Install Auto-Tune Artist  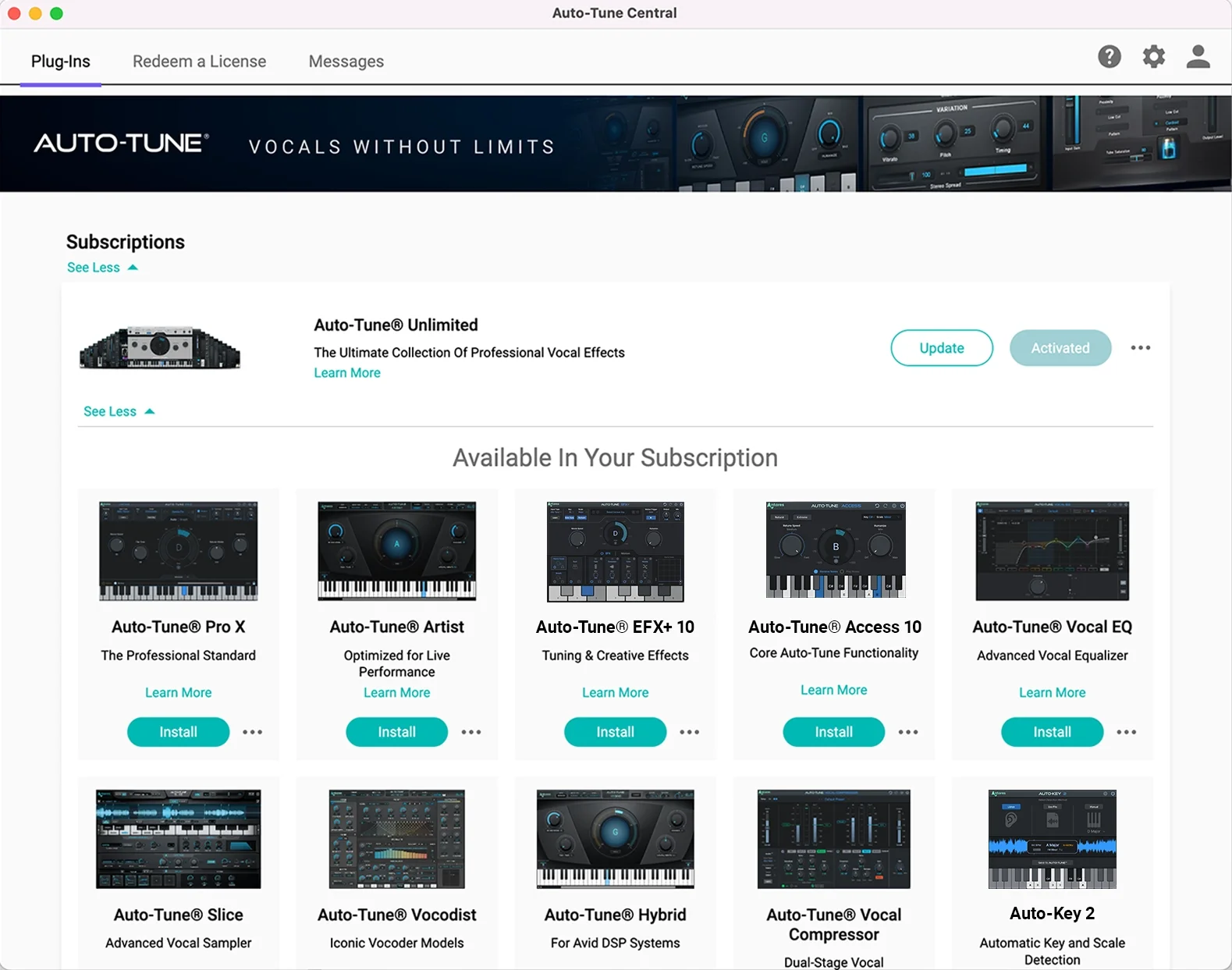(396, 732)
